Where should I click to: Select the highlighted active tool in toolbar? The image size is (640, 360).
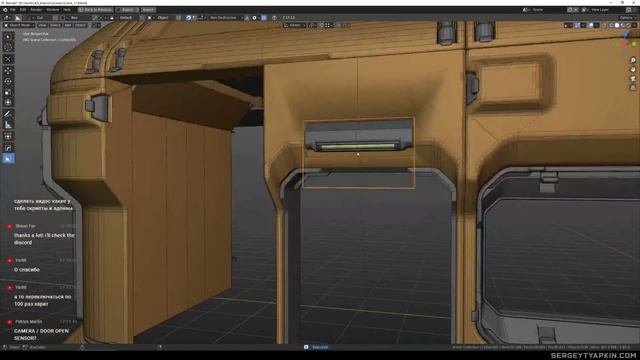tap(8, 158)
